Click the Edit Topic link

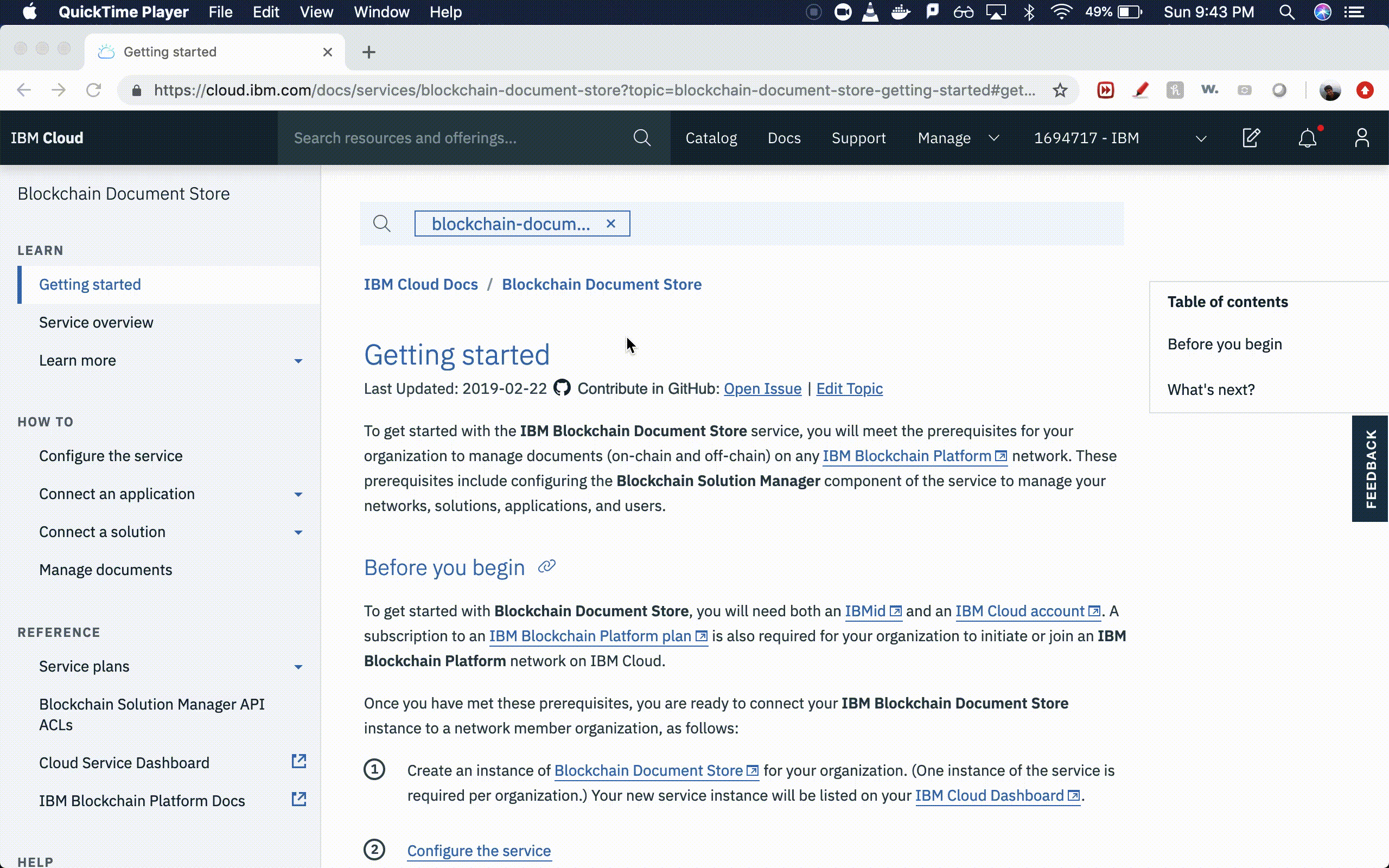(x=850, y=388)
